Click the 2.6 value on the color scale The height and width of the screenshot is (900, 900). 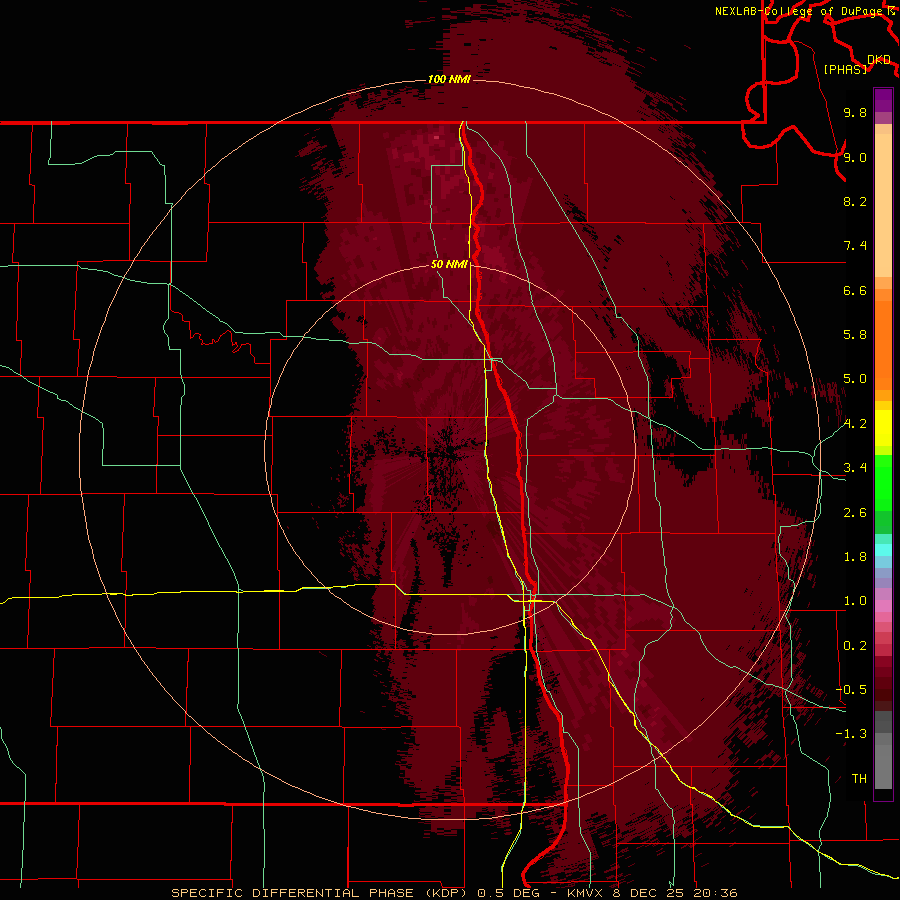[855, 513]
